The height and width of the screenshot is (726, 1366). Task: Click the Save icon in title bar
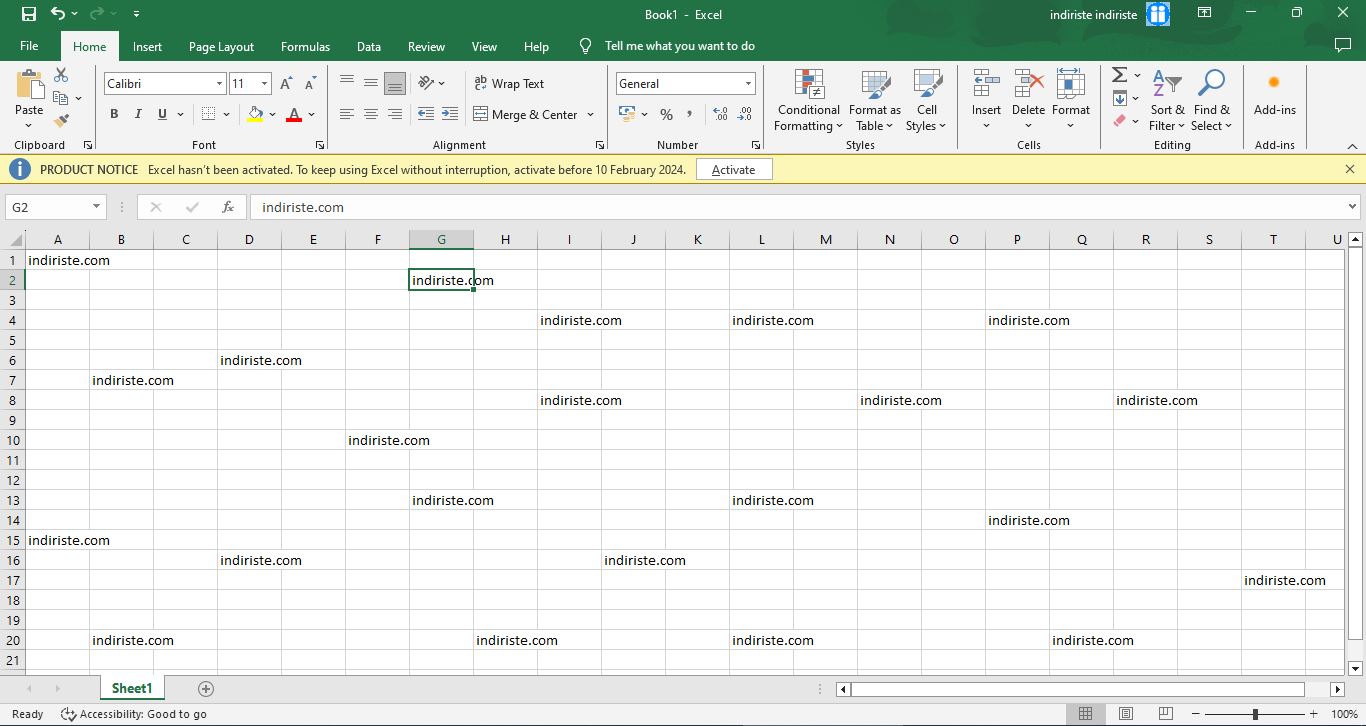coord(28,14)
